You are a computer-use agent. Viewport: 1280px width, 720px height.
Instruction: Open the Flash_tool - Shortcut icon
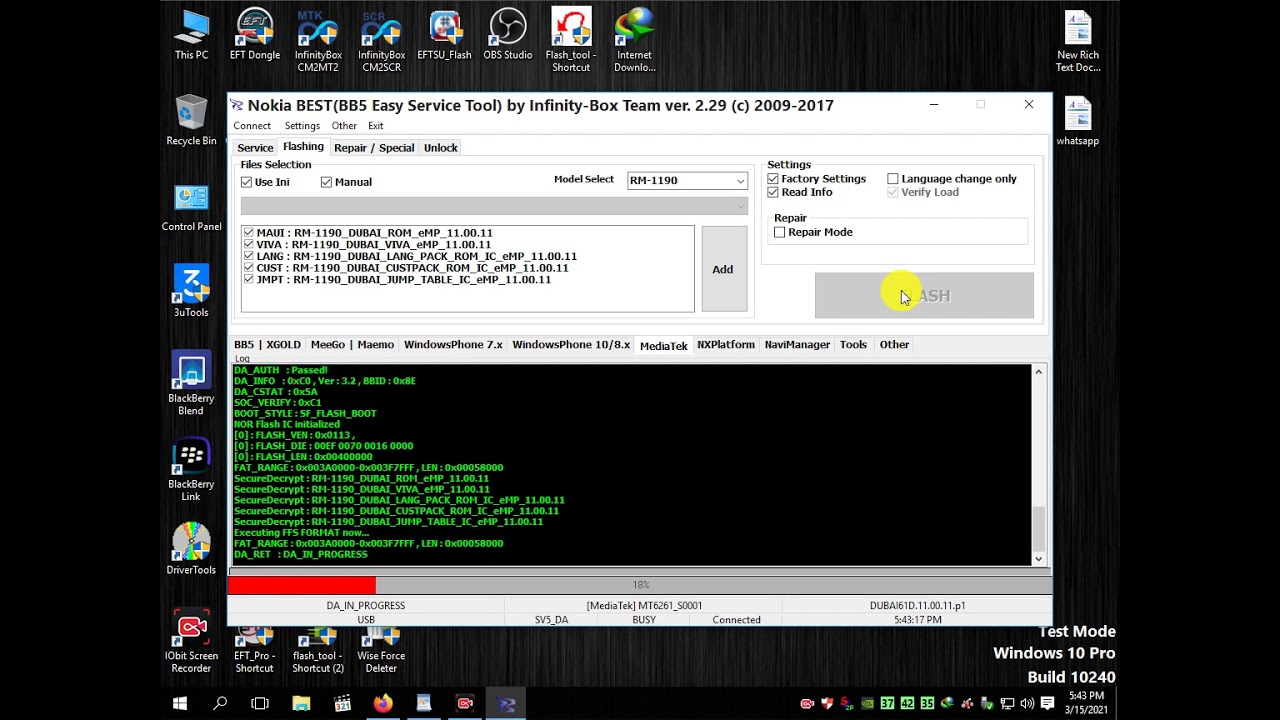(x=571, y=41)
